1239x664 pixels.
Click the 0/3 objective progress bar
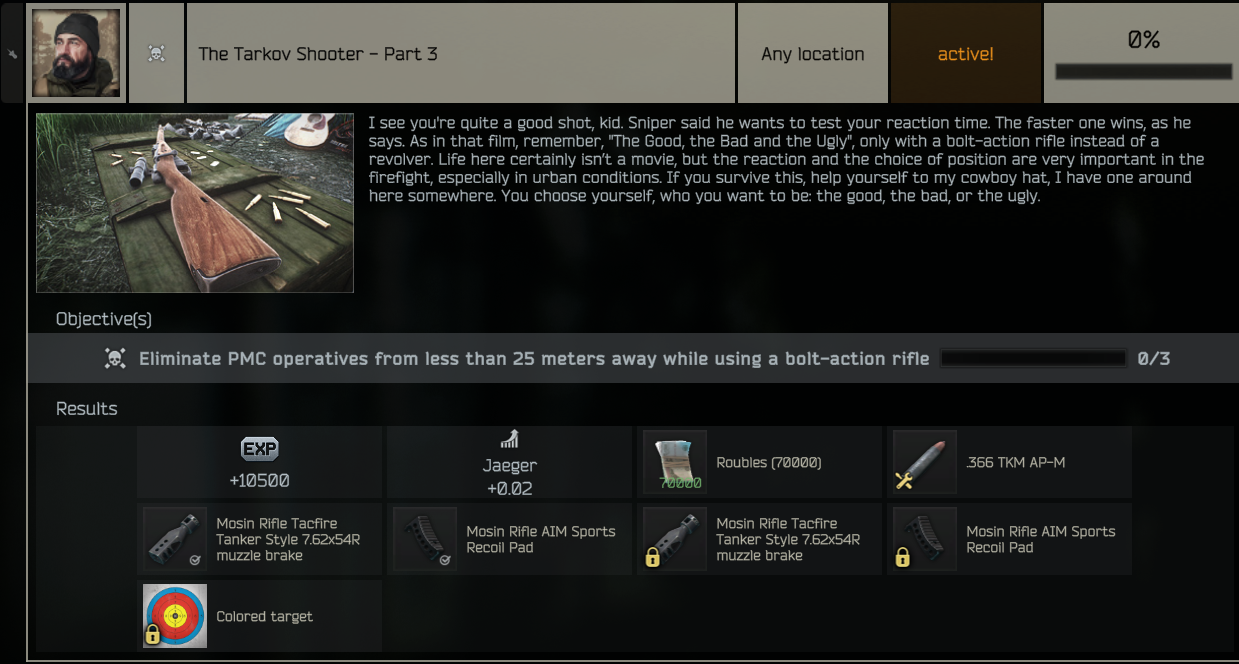tap(1034, 358)
